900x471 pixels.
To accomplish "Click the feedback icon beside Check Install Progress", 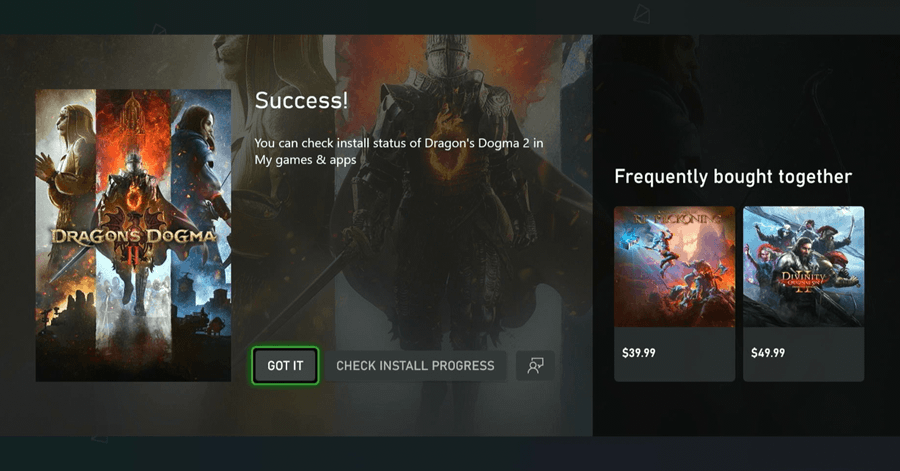I will (535, 365).
